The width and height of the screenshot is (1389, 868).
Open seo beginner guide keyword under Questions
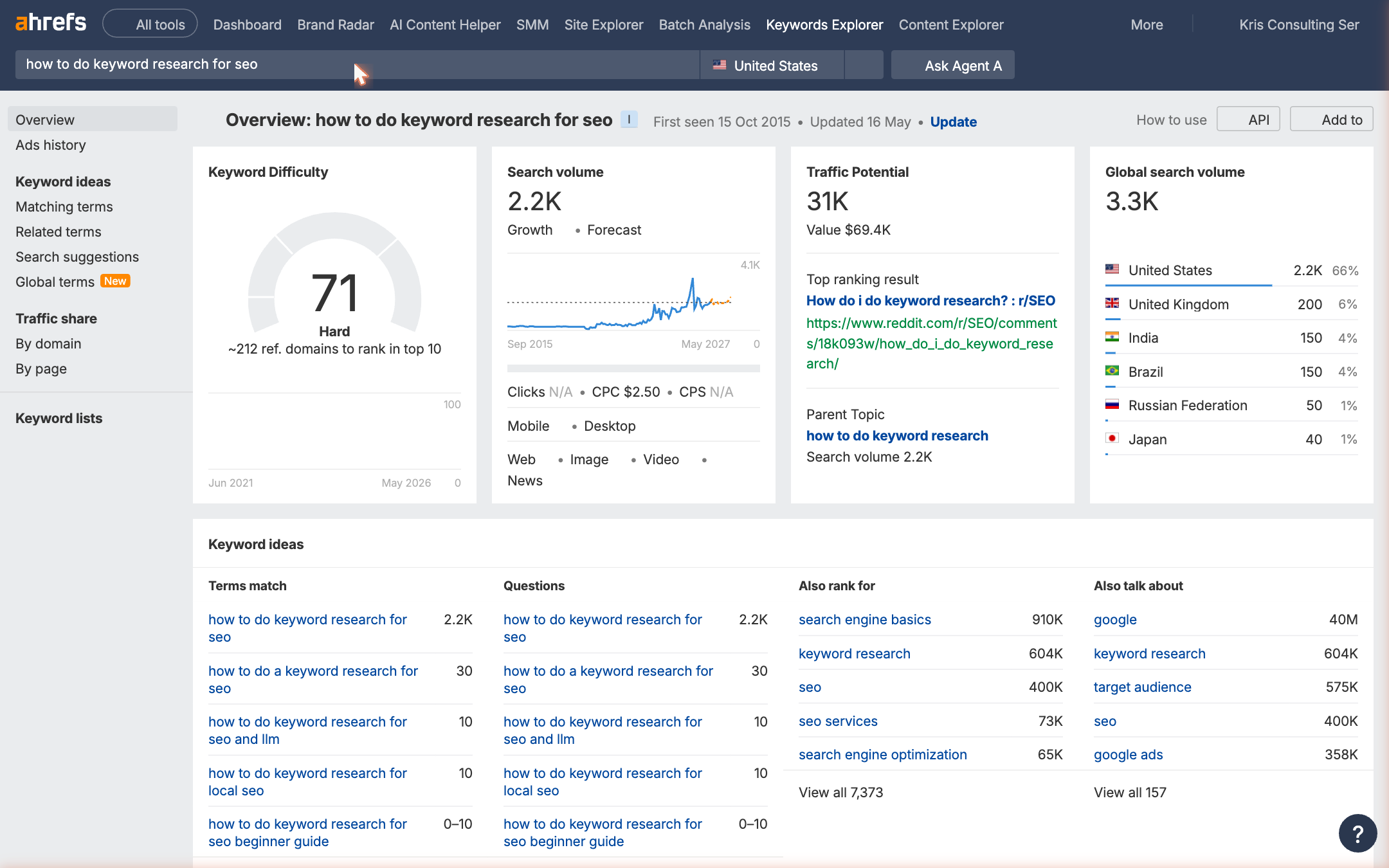pos(603,832)
